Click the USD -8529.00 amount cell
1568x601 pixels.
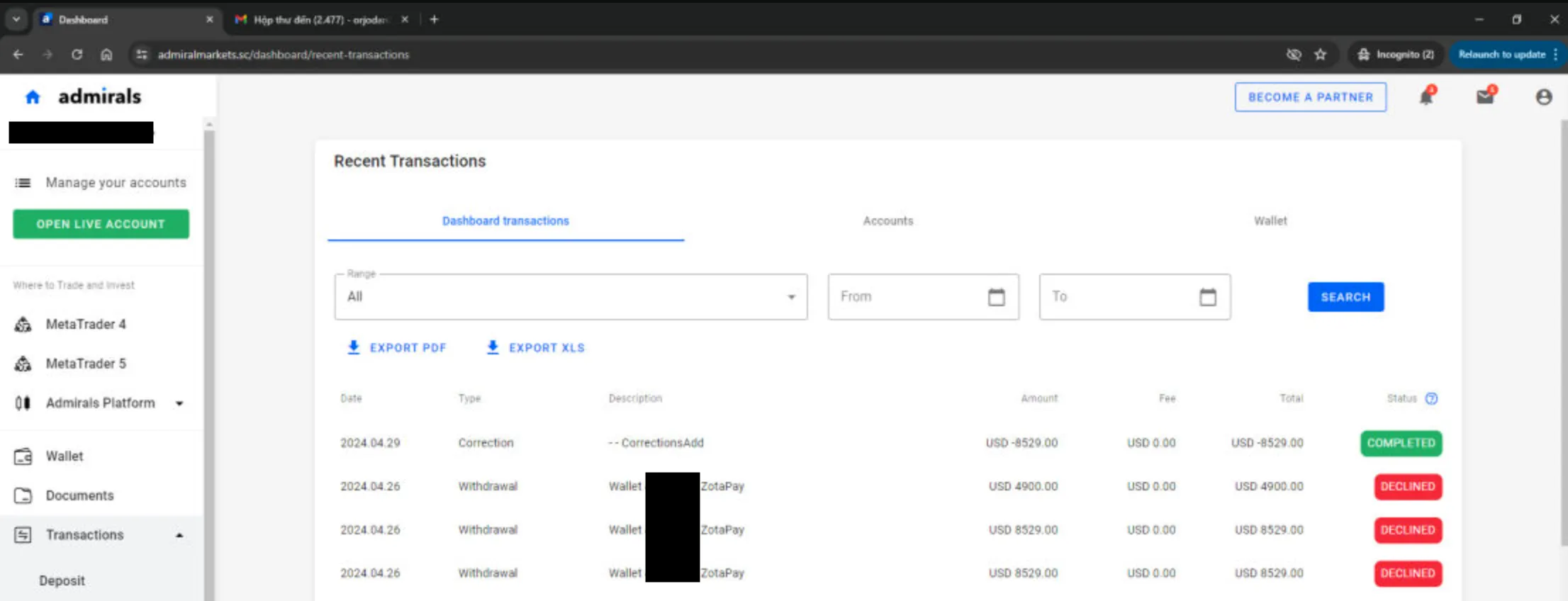pos(1021,443)
